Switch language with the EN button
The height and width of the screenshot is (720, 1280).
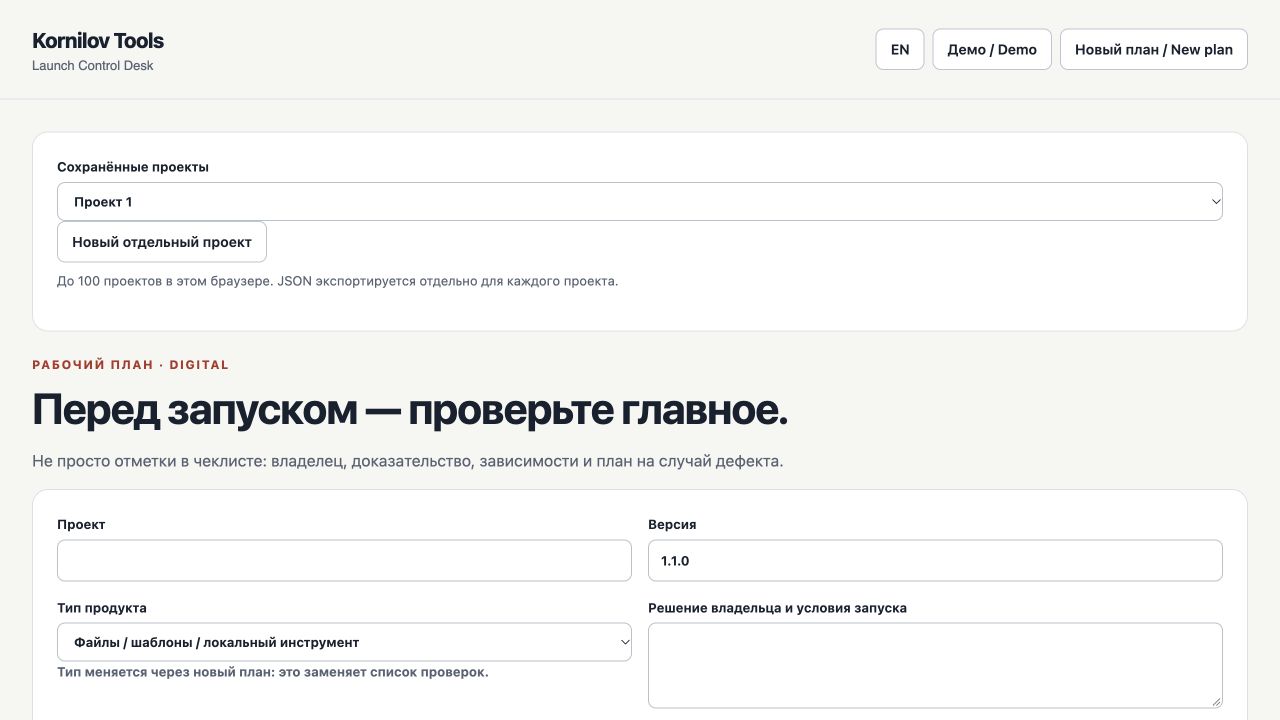coord(900,49)
